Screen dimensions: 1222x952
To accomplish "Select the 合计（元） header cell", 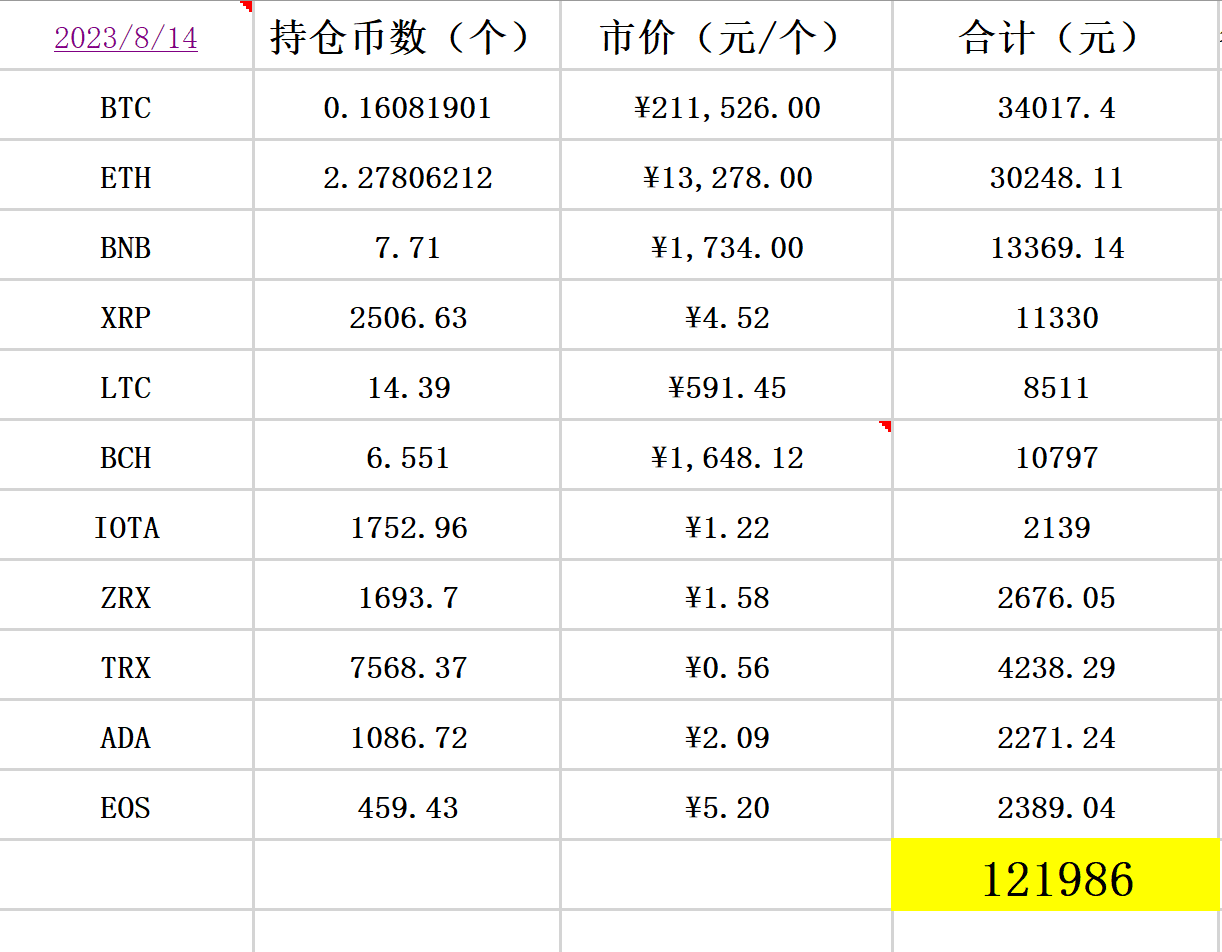I will click(1057, 35).
